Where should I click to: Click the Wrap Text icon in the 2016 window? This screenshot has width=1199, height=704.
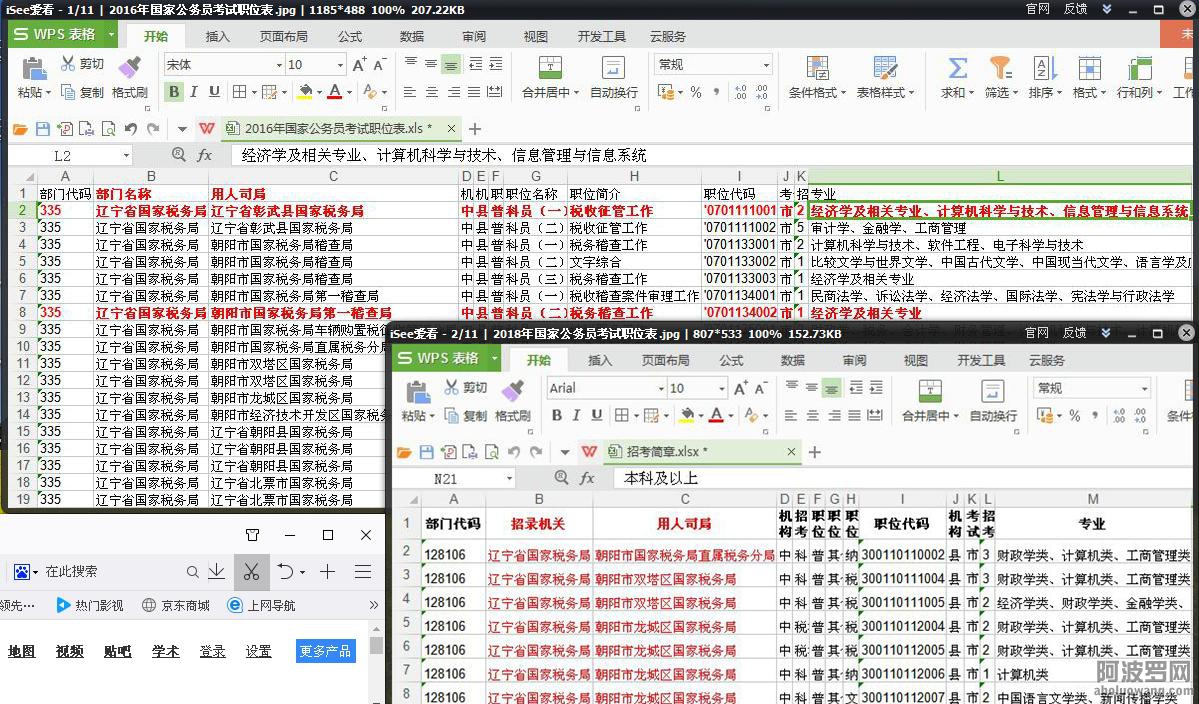point(613,68)
